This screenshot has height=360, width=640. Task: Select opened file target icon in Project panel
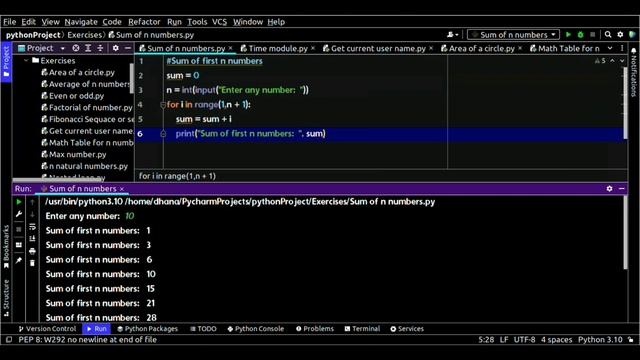click(76, 48)
